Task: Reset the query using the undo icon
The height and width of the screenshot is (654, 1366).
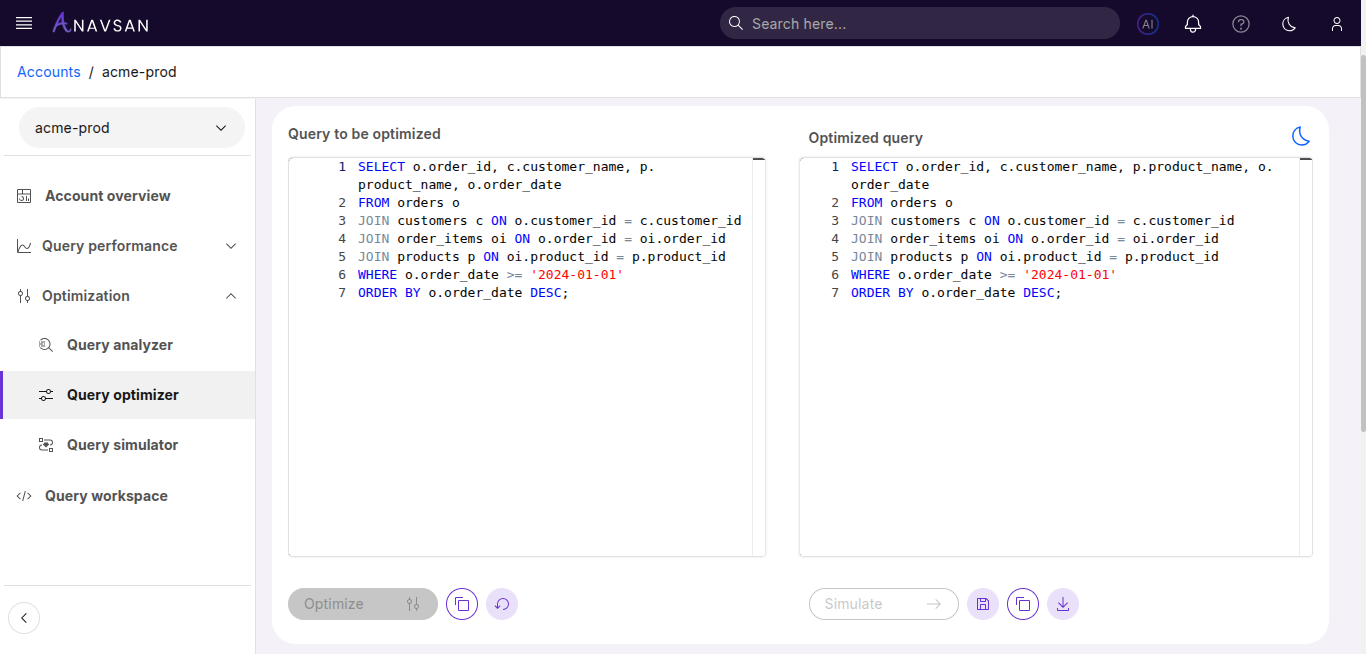Action: [501, 604]
